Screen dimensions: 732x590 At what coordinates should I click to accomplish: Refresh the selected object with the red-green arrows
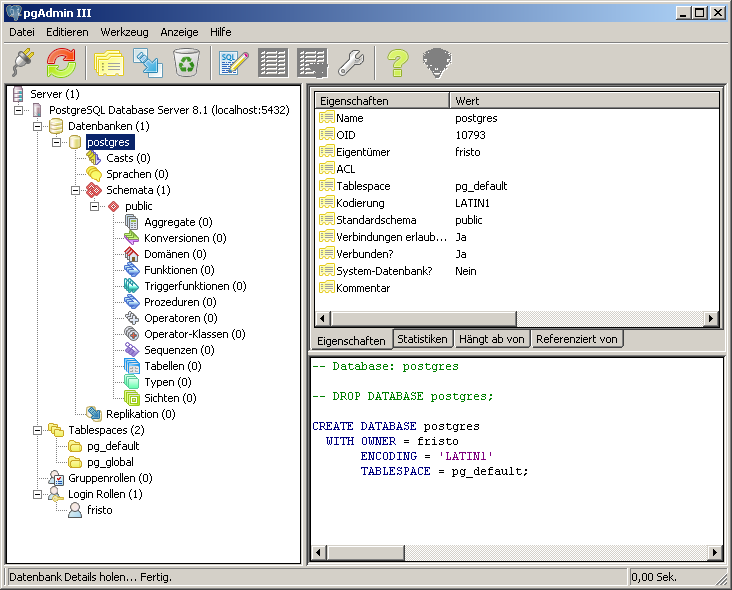(61, 63)
